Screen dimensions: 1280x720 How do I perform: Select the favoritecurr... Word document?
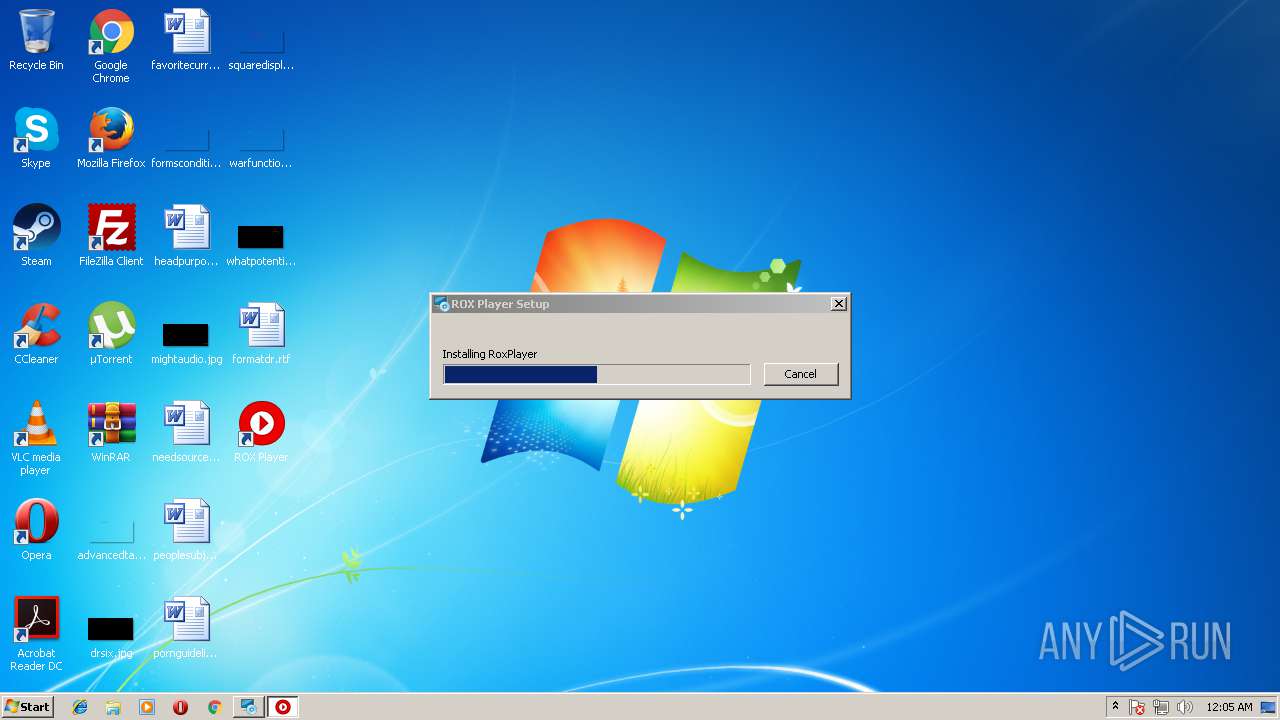click(186, 40)
